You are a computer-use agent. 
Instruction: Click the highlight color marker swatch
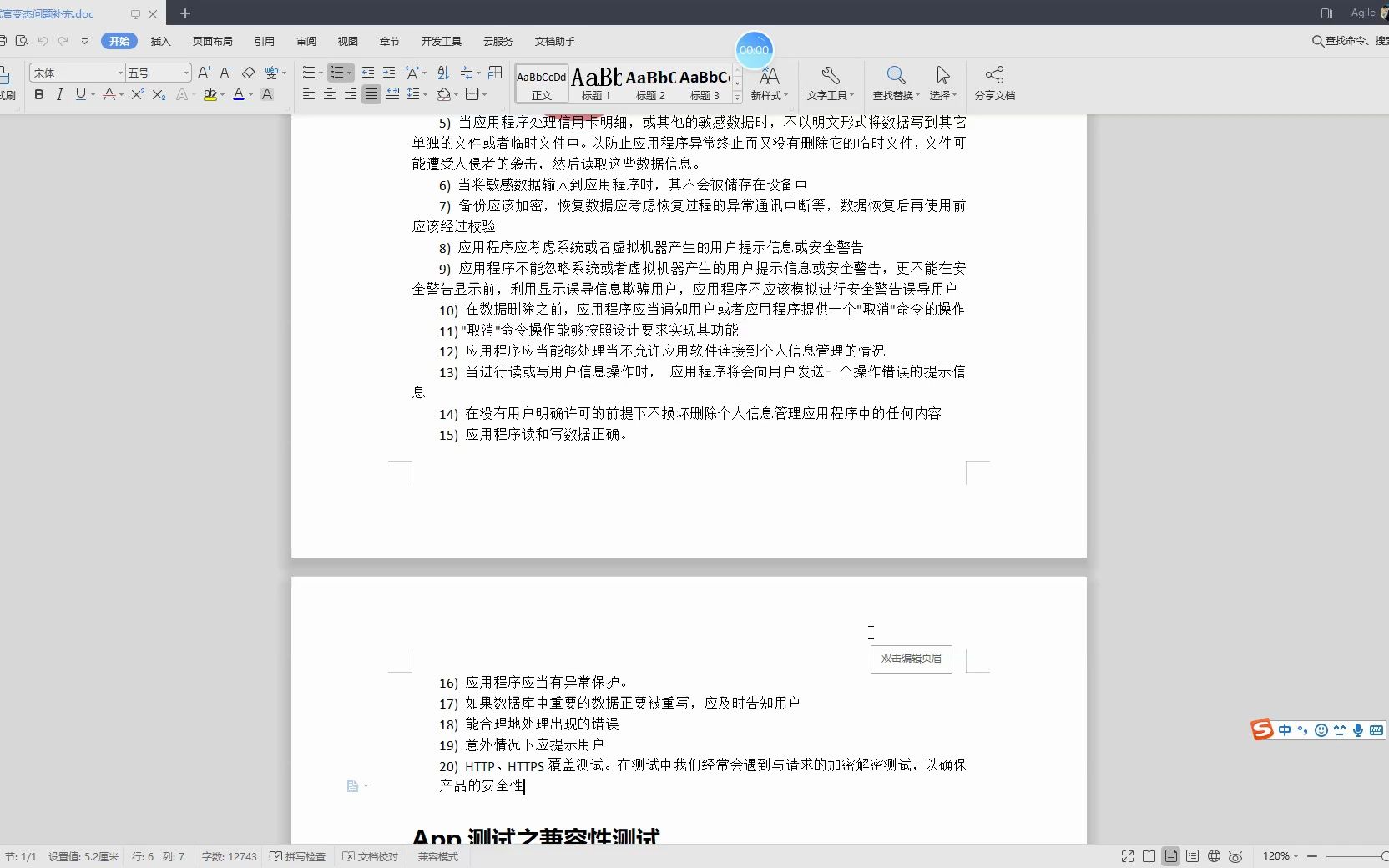click(210, 95)
